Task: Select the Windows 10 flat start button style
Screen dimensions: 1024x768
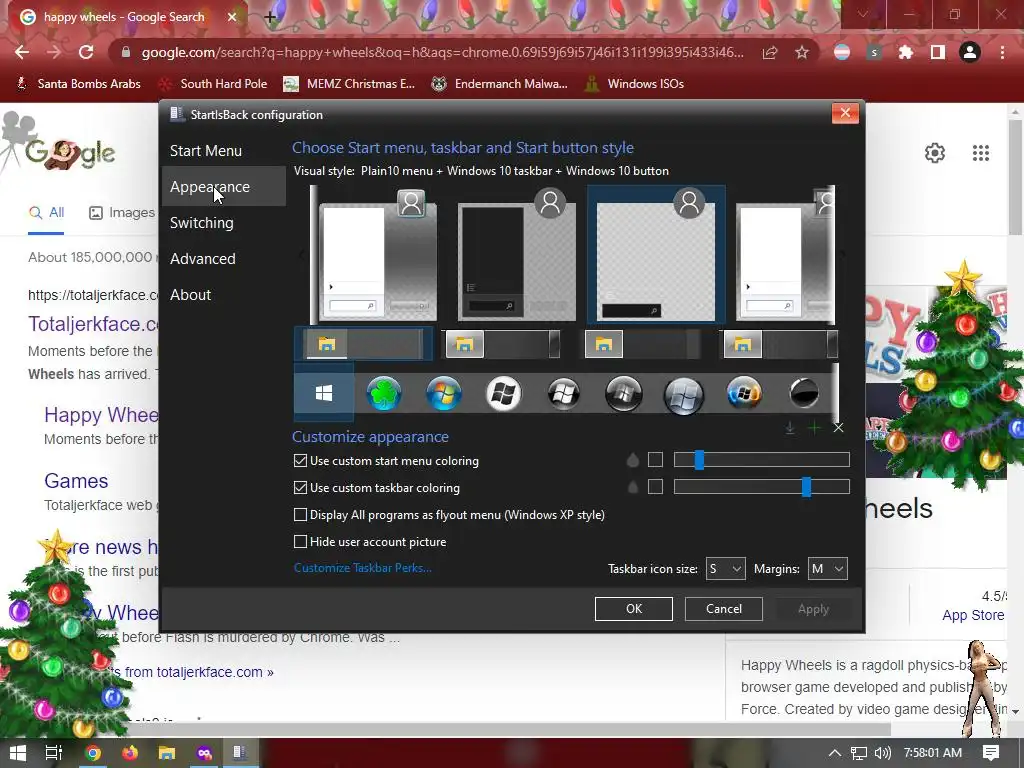Action: tap(324, 393)
